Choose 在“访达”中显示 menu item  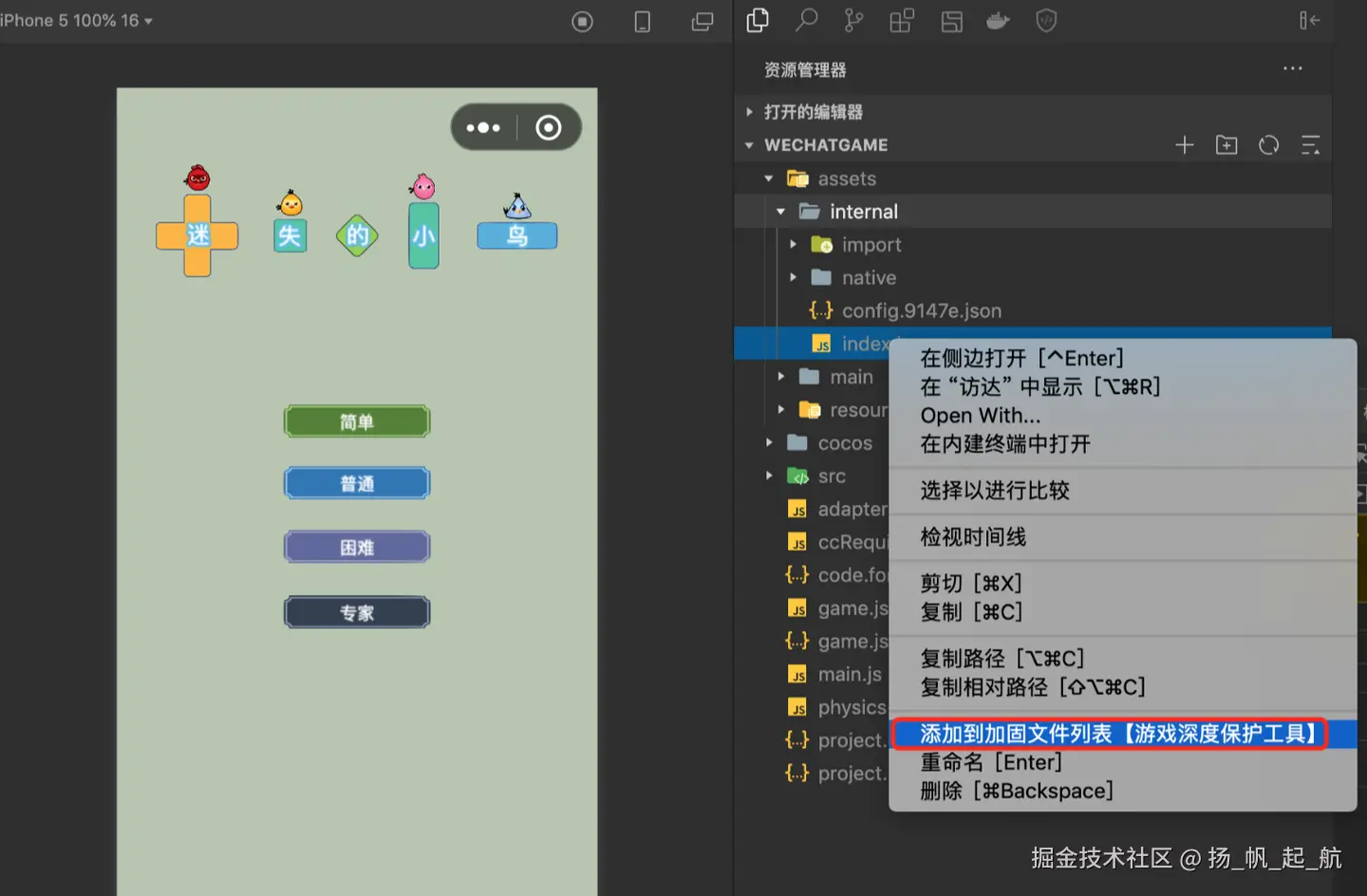pos(1123,386)
